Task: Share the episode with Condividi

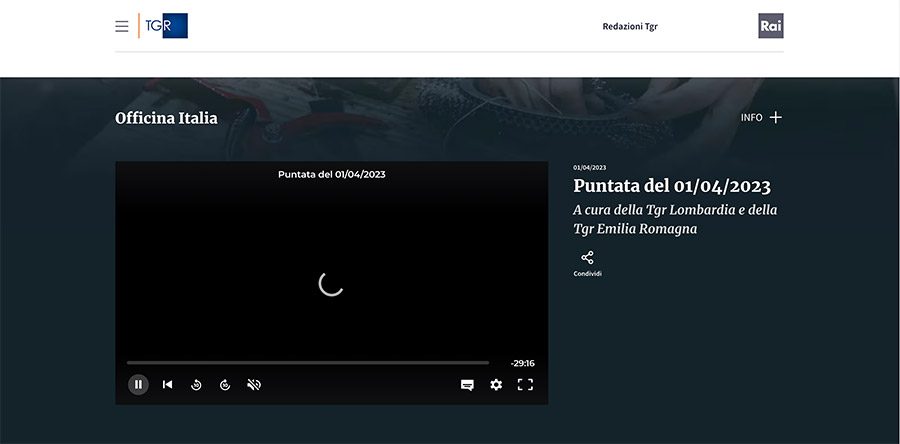Action: [x=587, y=264]
